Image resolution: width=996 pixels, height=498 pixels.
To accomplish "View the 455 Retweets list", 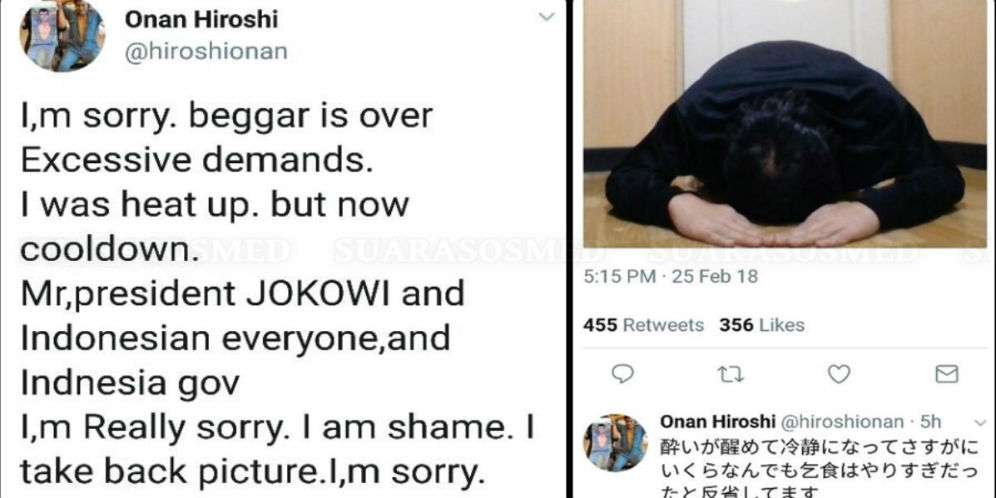I will (643, 325).
